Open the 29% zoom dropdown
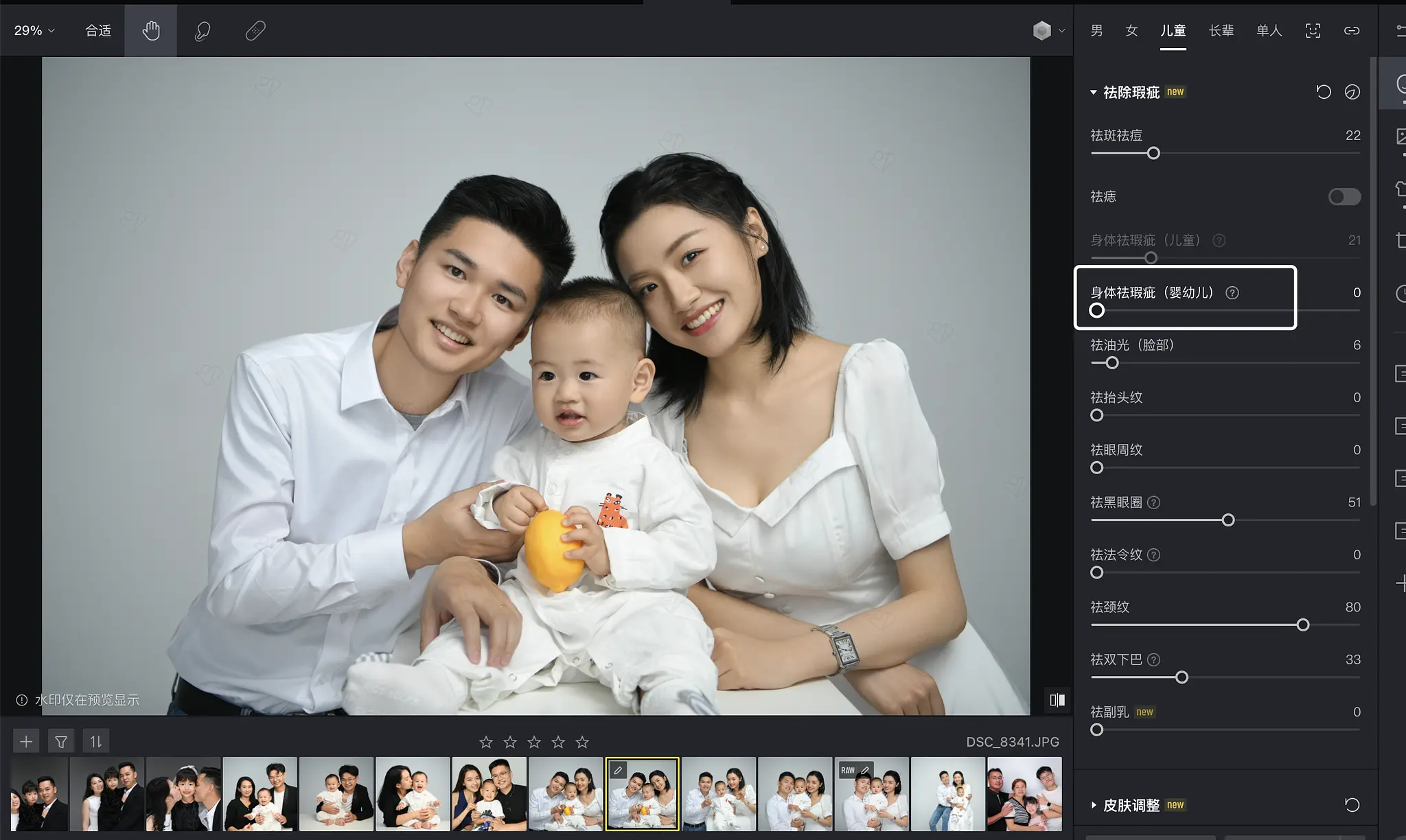The width and height of the screenshot is (1406, 840). tap(34, 30)
